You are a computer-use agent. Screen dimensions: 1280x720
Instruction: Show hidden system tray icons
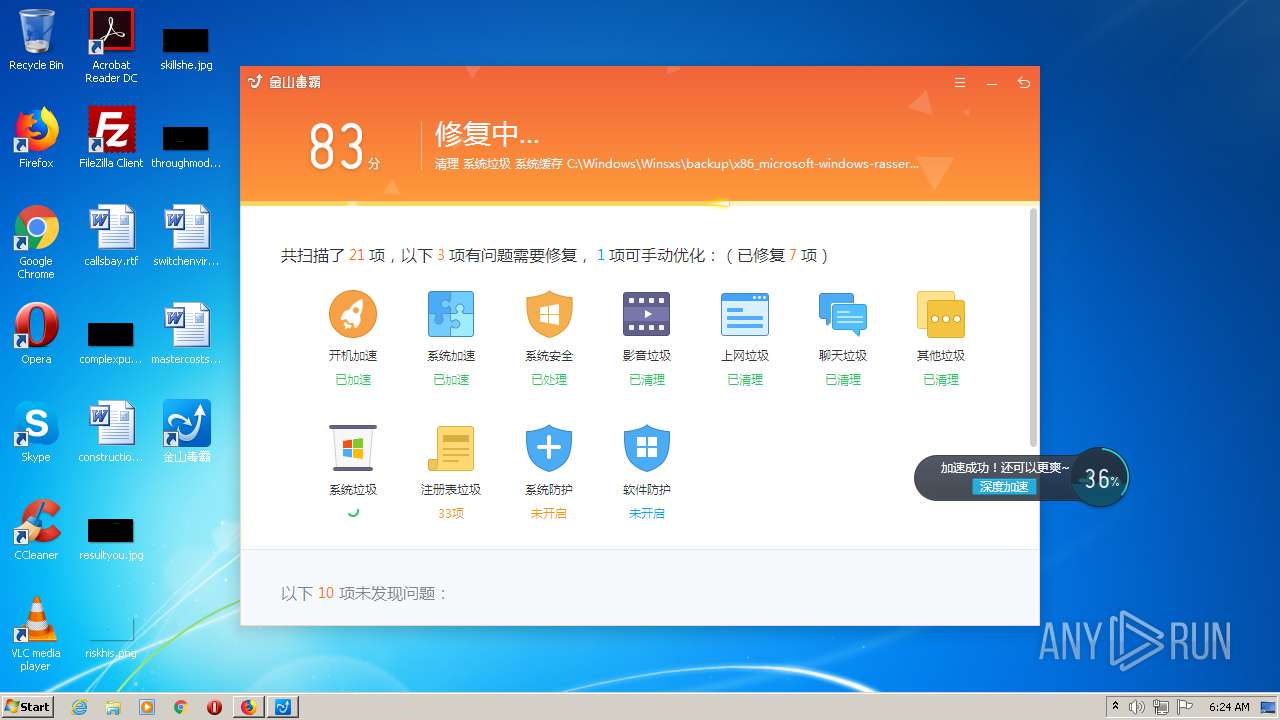1115,706
